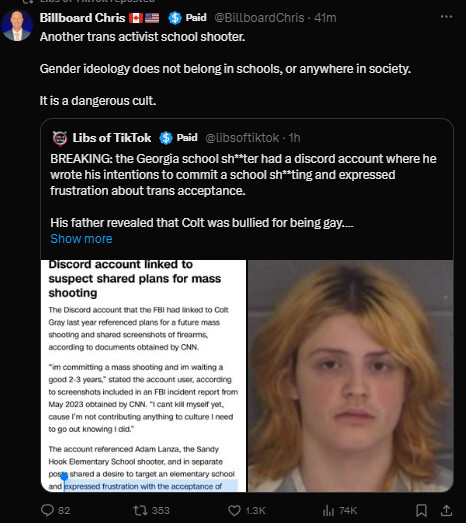Image resolution: width=466 pixels, height=523 pixels.
Task: Click Billboard Chris profile avatar
Action: tap(16, 26)
